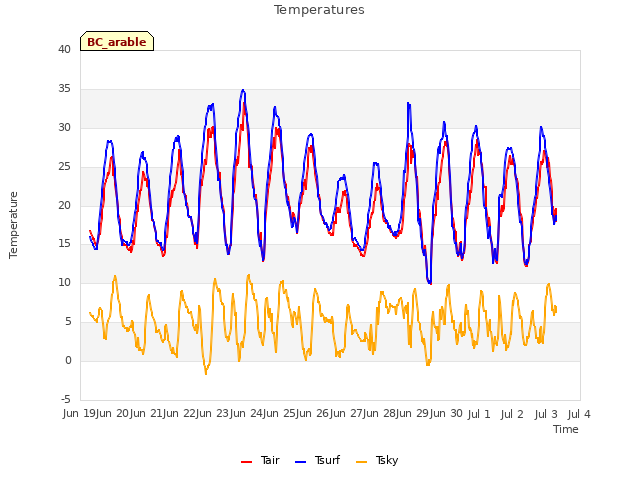
Task: Click the 'Time' x-axis label
Action: (566, 429)
